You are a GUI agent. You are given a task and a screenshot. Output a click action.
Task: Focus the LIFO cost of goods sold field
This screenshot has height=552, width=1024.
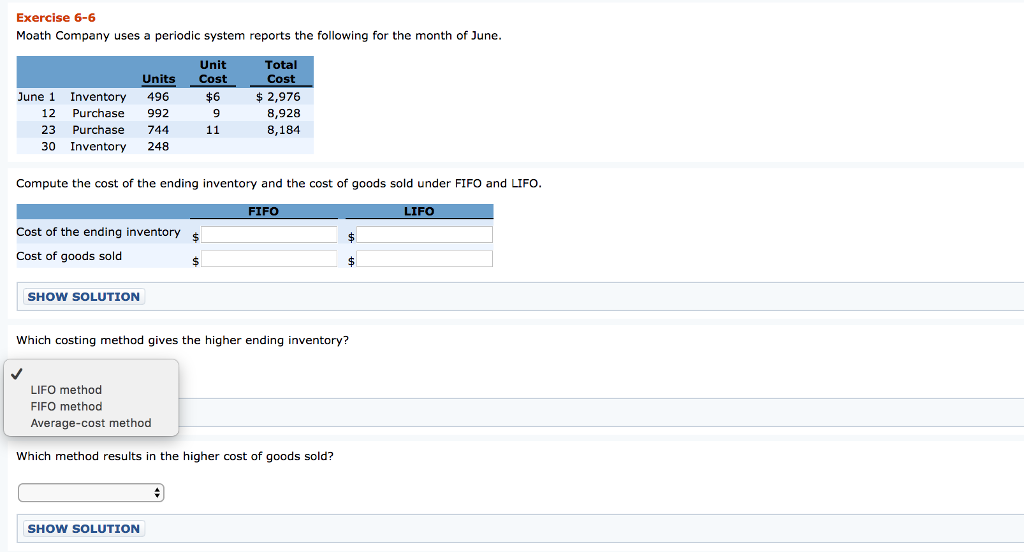tap(426, 259)
